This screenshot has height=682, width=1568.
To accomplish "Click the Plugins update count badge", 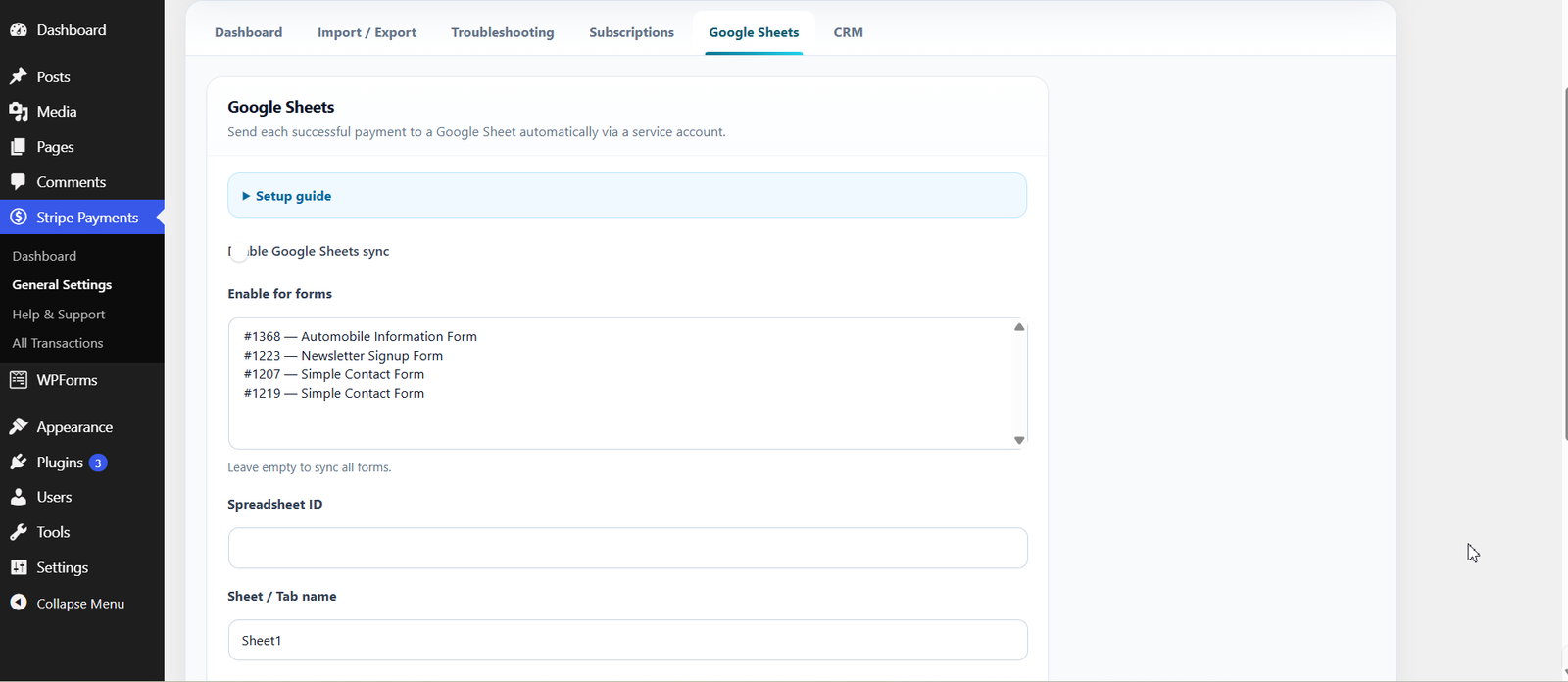I will (x=98, y=463).
